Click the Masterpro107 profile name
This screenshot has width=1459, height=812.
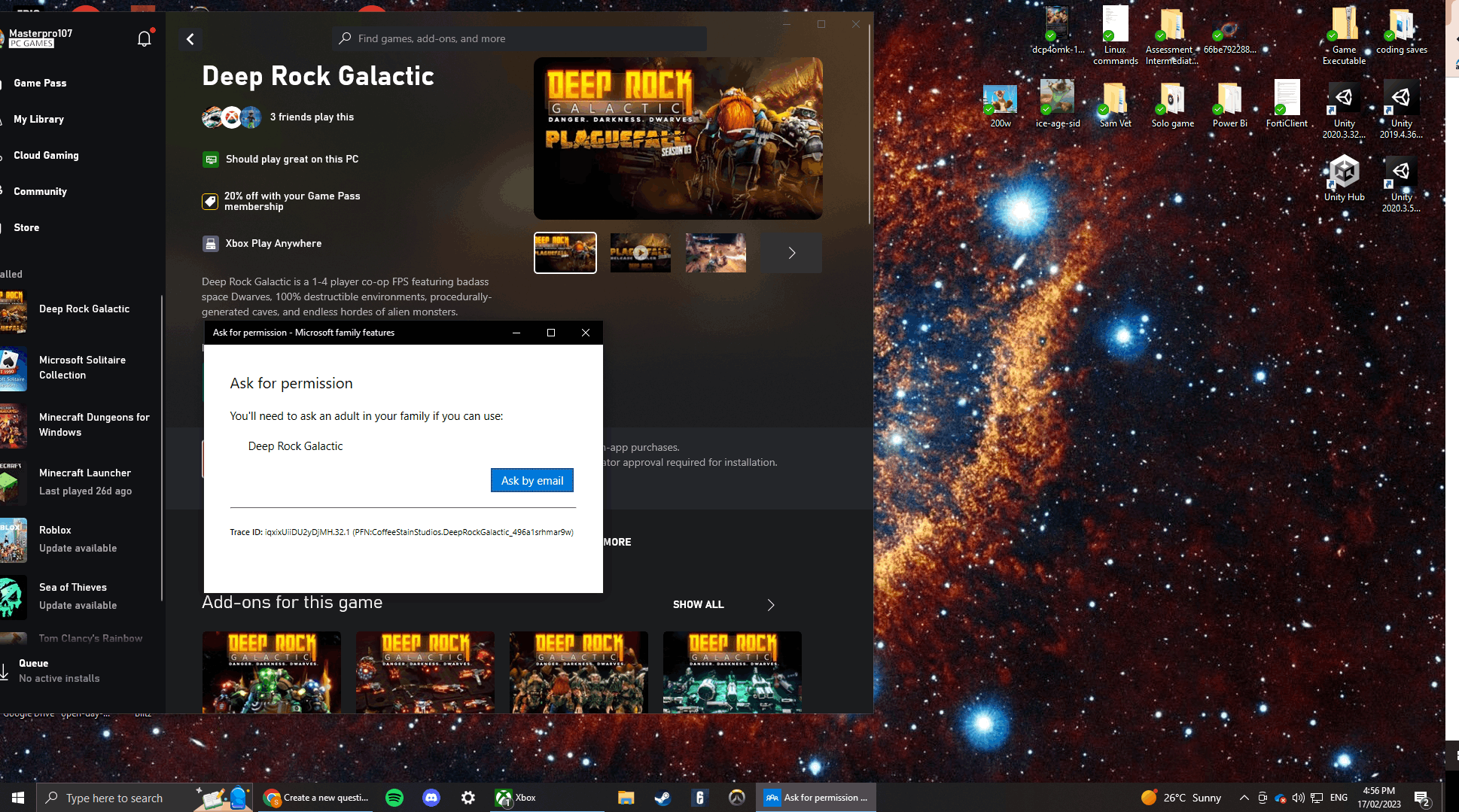pyautogui.click(x=41, y=33)
